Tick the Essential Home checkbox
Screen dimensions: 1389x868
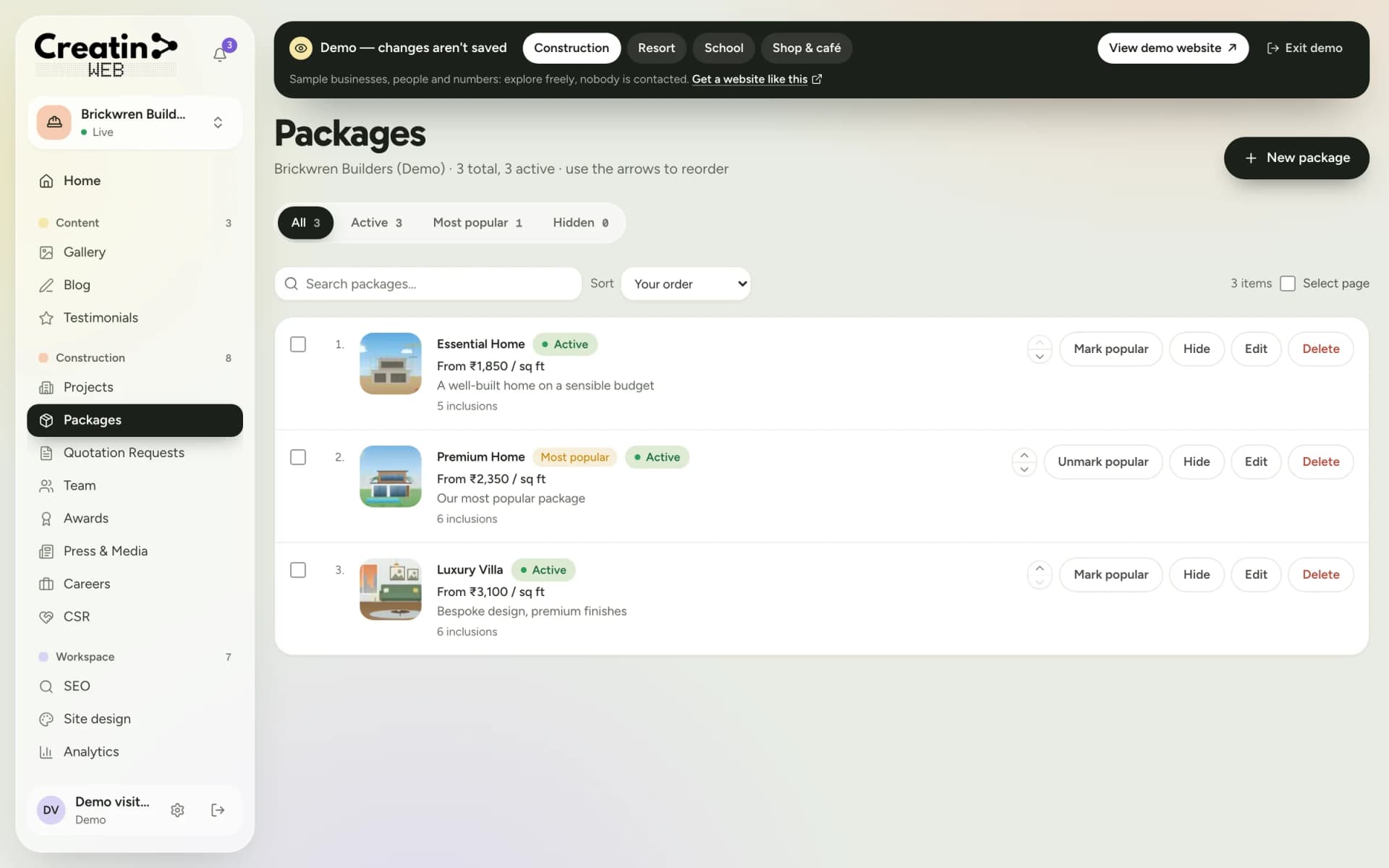pyautogui.click(x=298, y=344)
